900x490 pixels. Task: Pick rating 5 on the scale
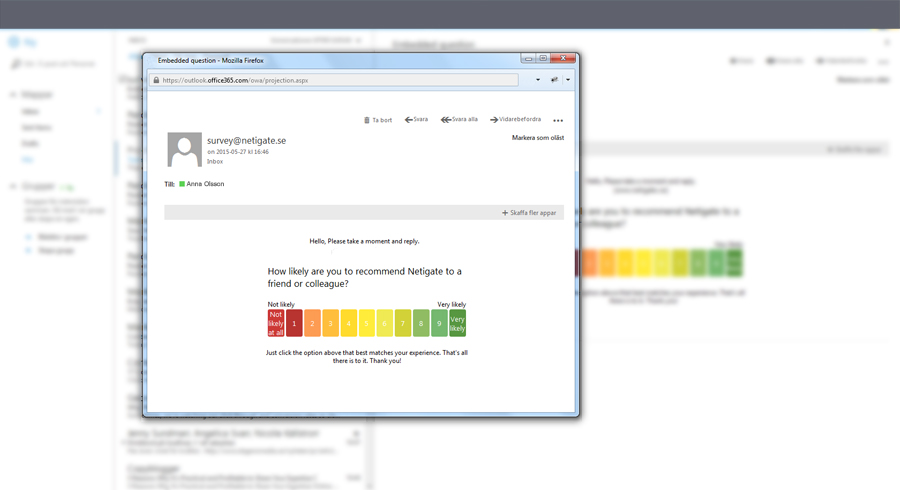point(367,323)
